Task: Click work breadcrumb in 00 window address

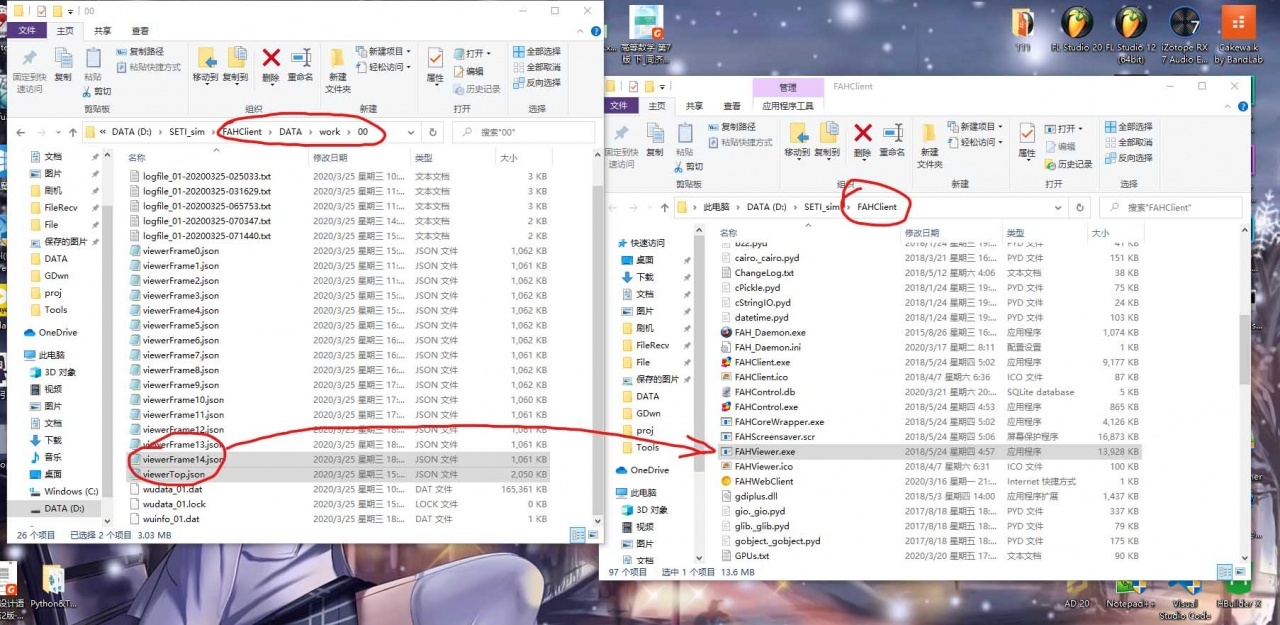Action: point(330,132)
